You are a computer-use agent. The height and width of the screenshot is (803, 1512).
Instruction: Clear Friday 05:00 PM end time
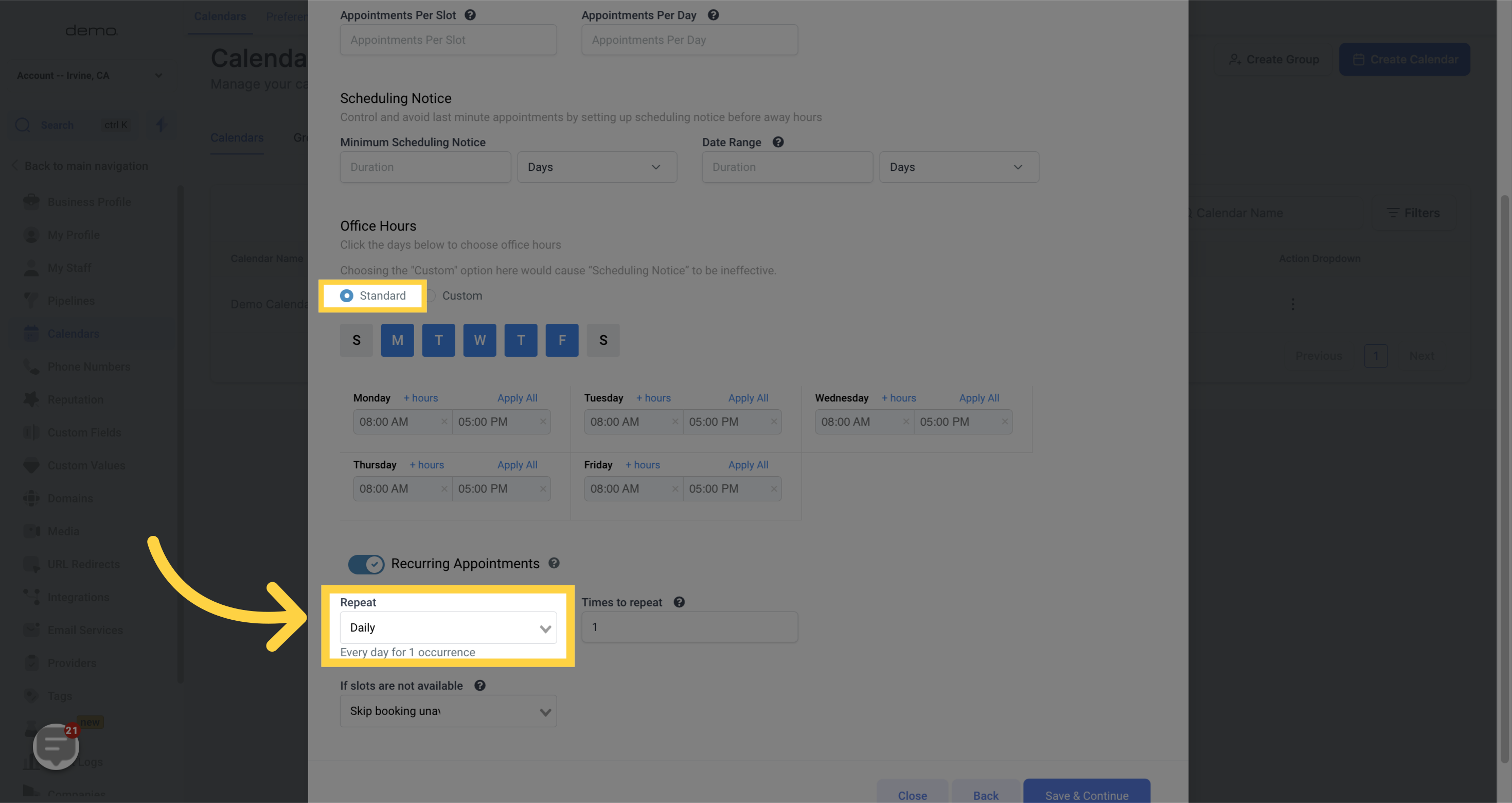(774, 488)
